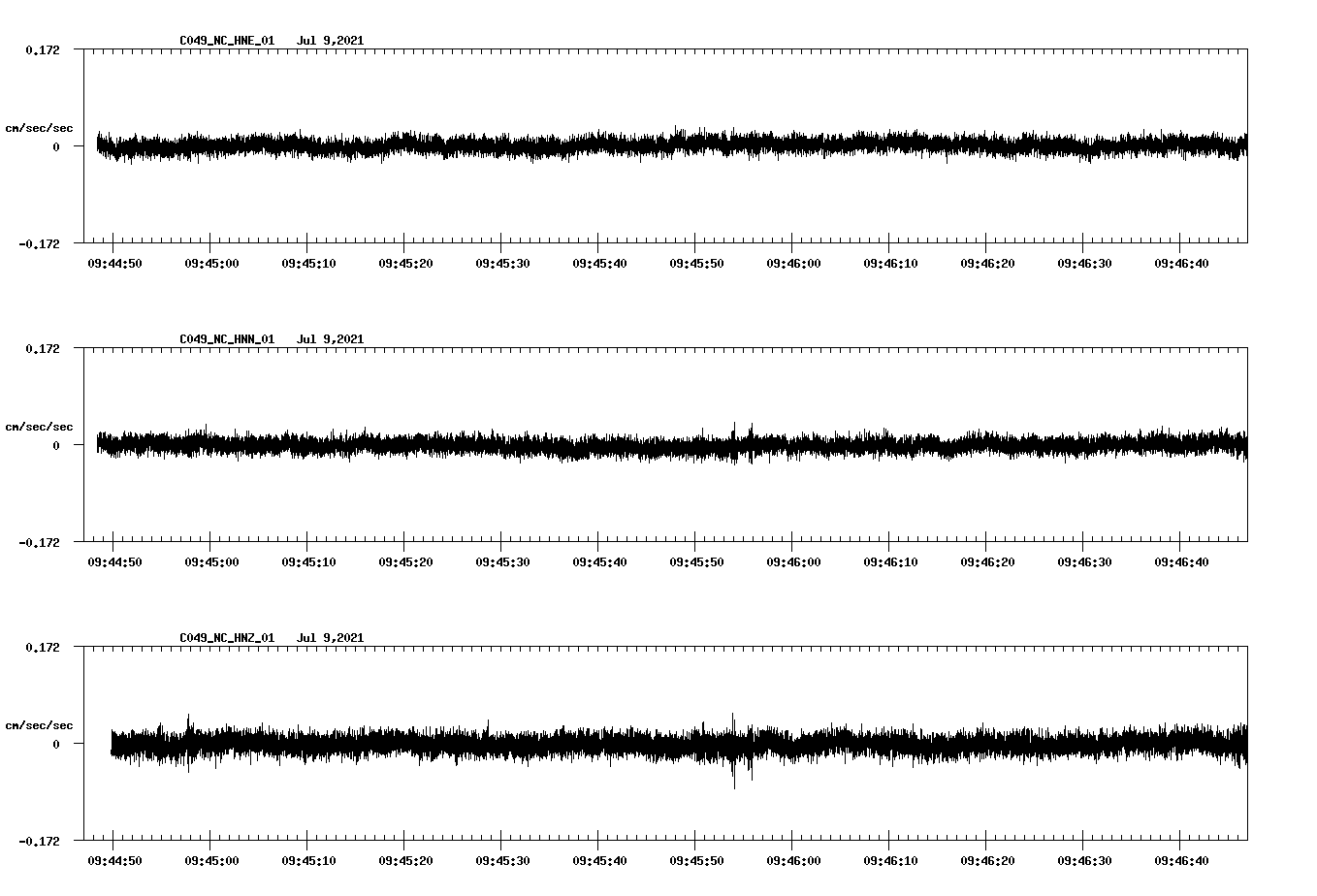Click the 09:46:40 time label under HNZ plot
This screenshot has height=896, width=1317.
pyautogui.click(x=1181, y=861)
